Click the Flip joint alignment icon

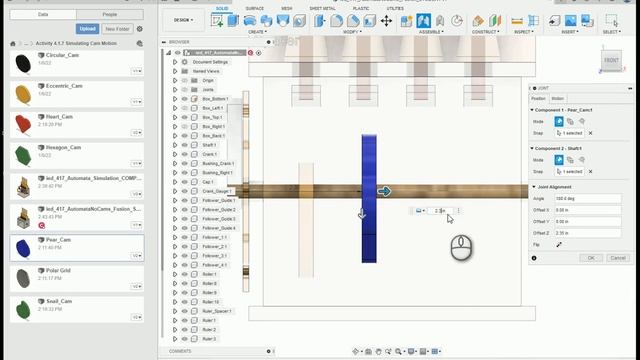coord(559,244)
